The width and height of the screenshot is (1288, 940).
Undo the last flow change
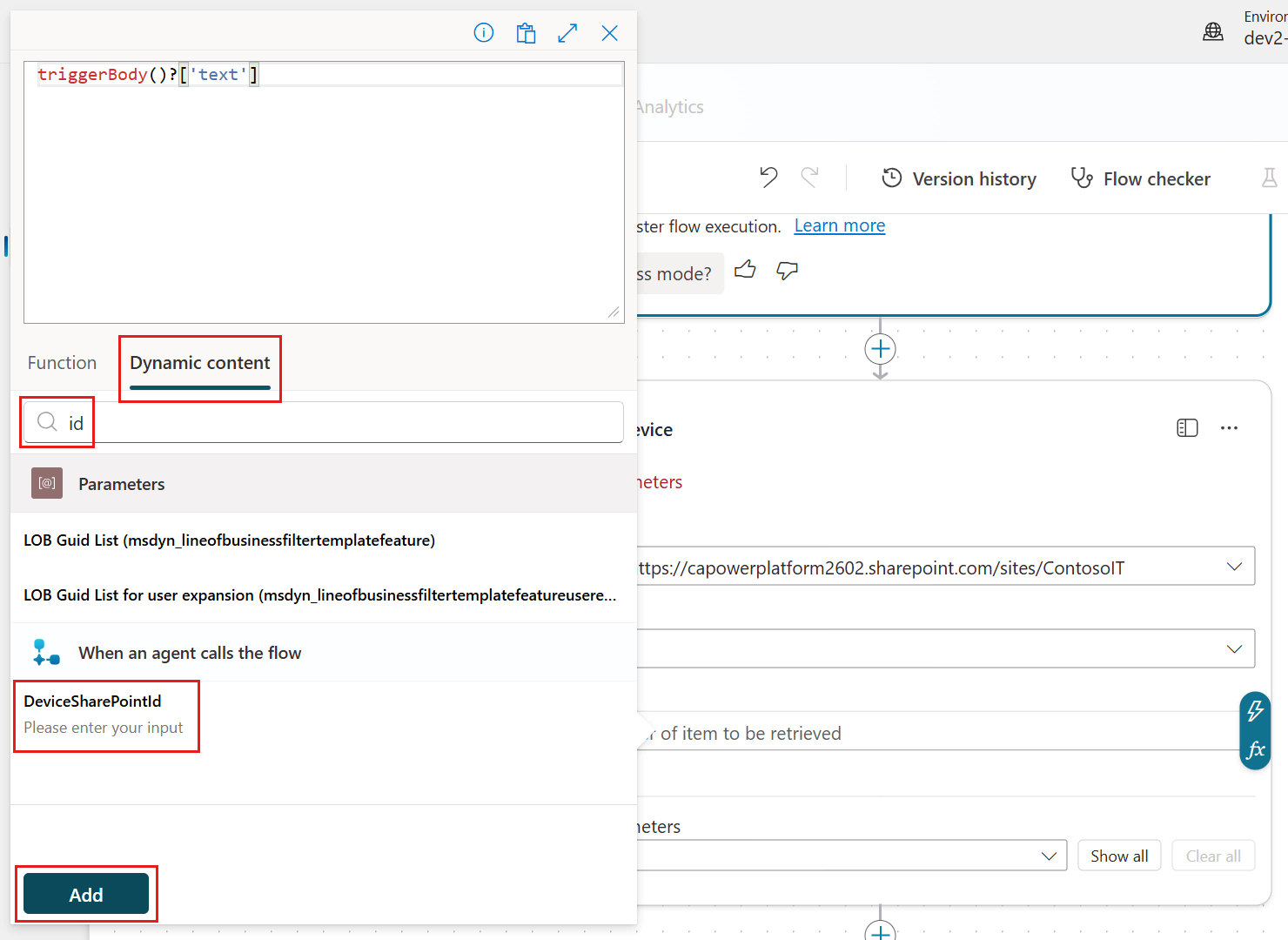coord(768,177)
